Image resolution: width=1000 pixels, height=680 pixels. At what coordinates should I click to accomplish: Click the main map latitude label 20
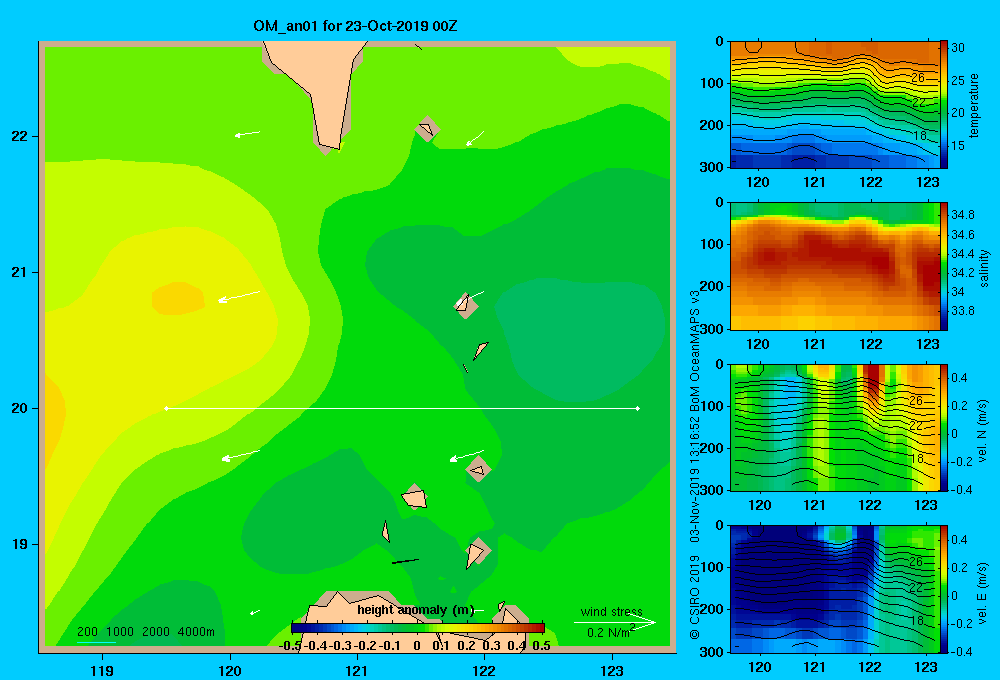point(20,408)
